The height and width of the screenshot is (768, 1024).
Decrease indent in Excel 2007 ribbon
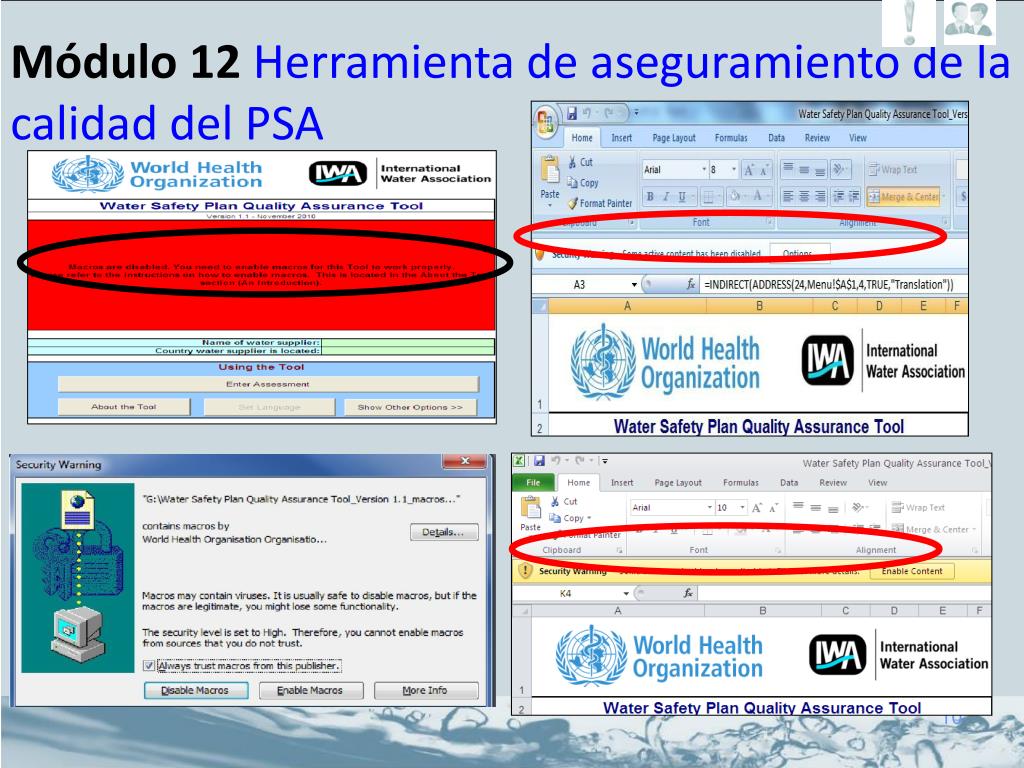839,196
